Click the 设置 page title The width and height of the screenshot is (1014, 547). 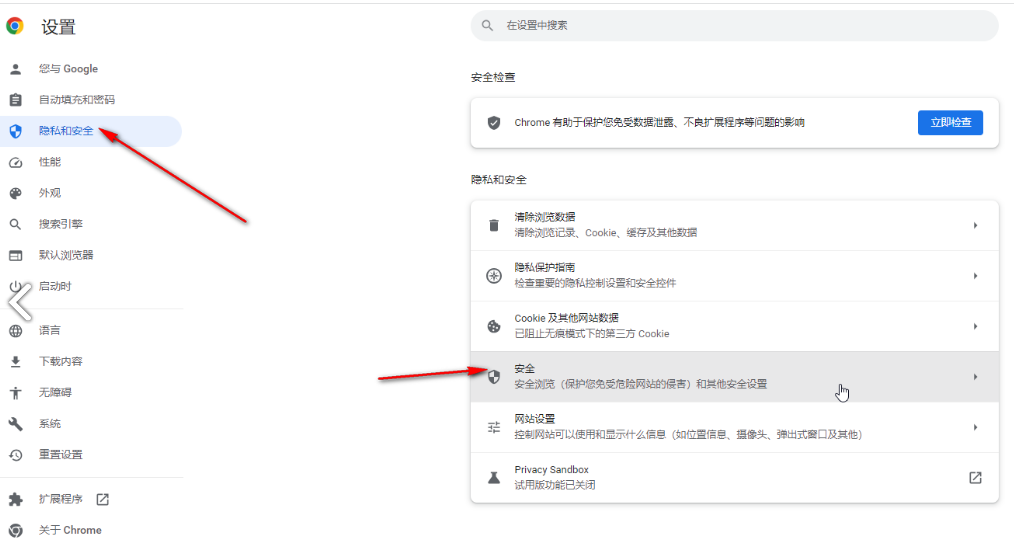(59, 27)
